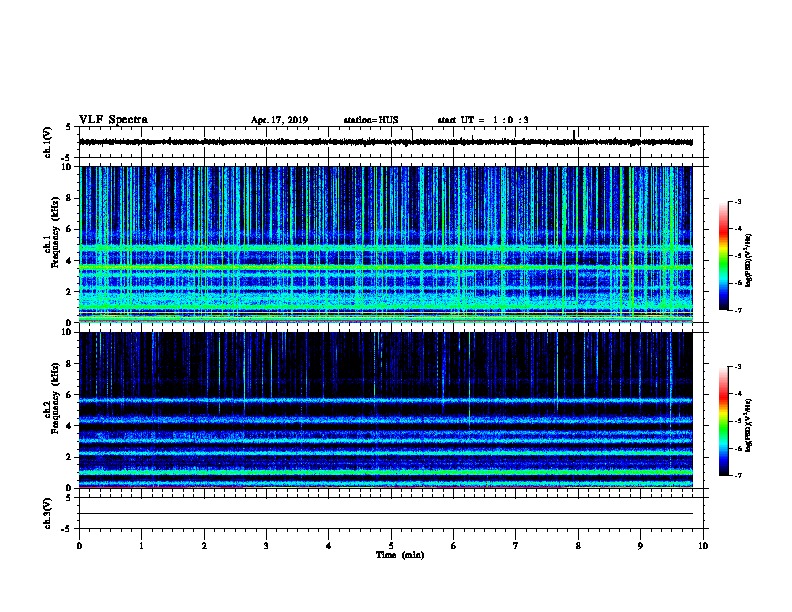
Task: Click the ch.2 "Frequency (kHz)" axis label
Action: click(x=55, y=398)
